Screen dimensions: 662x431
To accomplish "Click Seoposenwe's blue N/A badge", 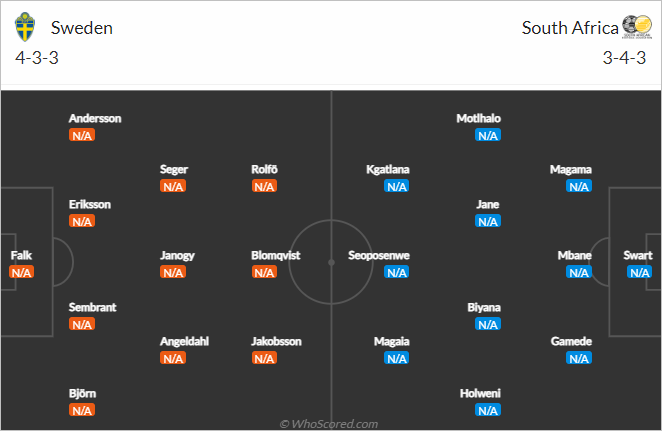I will click(396, 272).
